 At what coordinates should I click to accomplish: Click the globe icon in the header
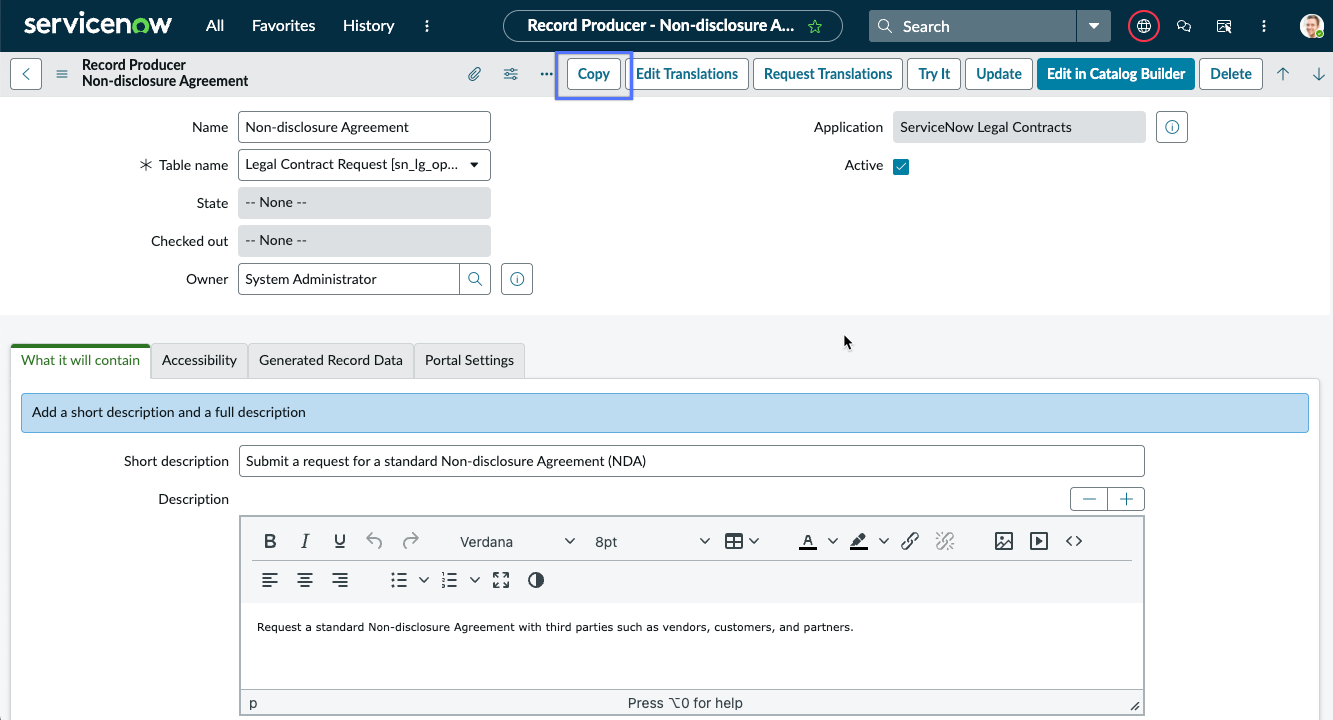[1144, 26]
